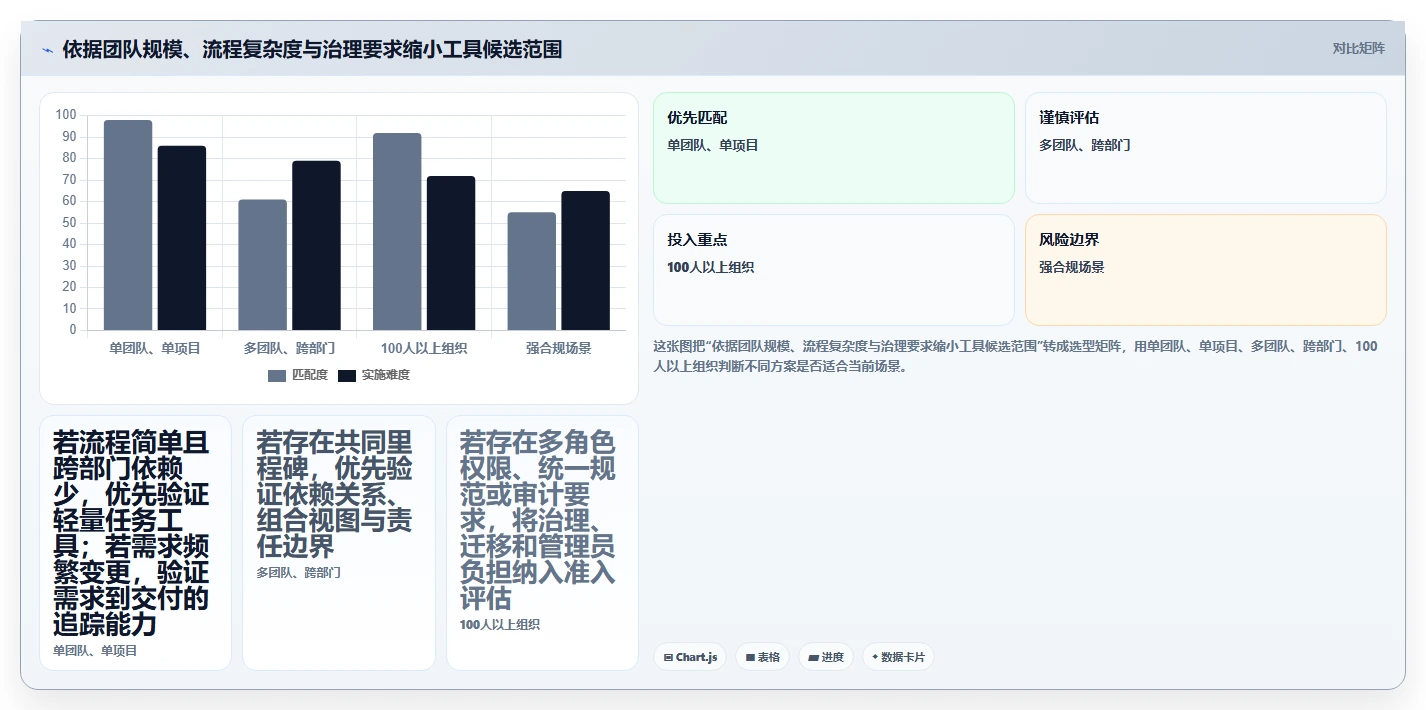The width and height of the screenshot is (1426, 710).
Task: Click the 50 value on the y-axis
Action: pos(69,222)
